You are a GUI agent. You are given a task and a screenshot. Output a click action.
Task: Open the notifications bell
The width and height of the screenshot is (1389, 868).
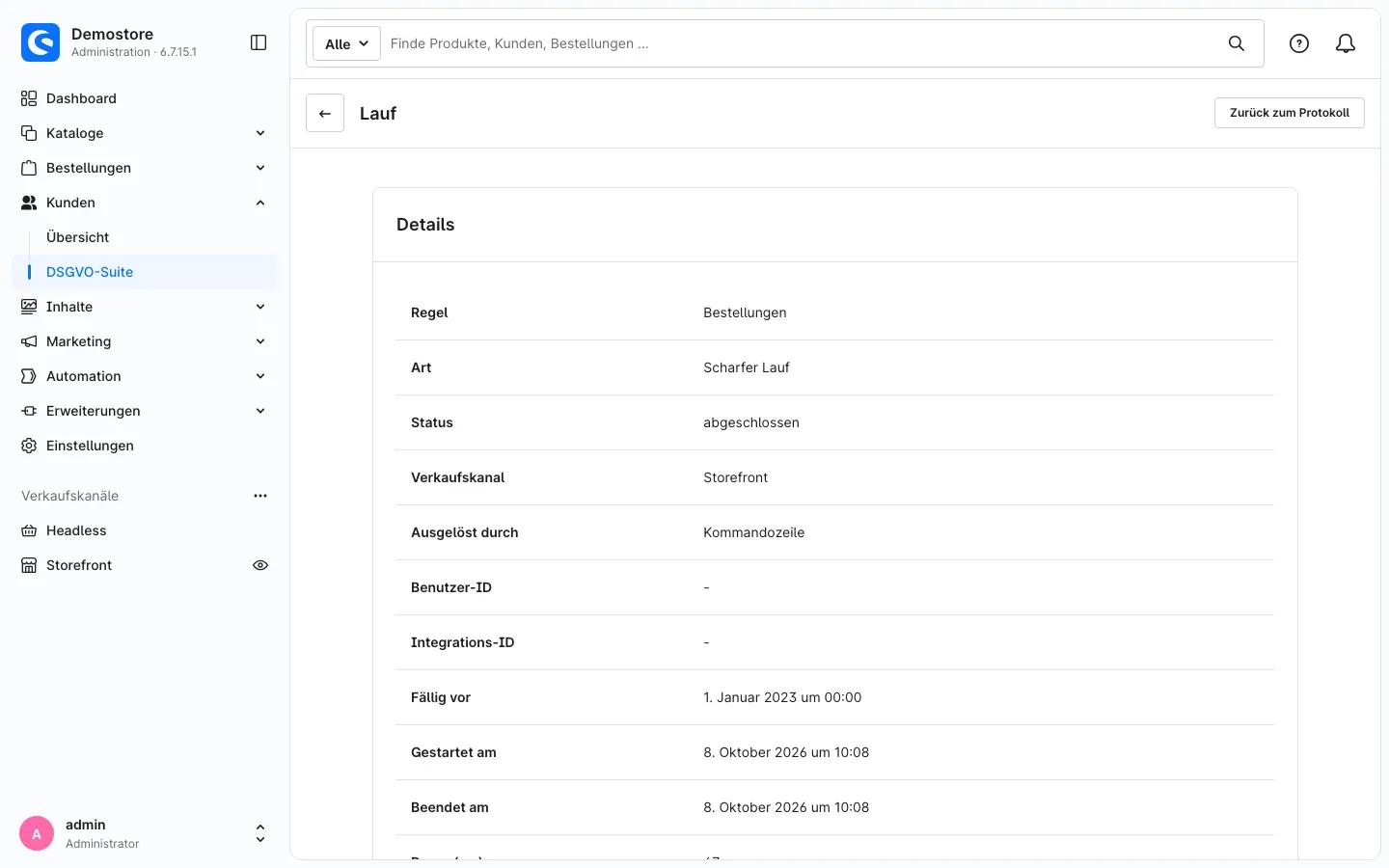pyautogui.click(x=1346, y=43)
